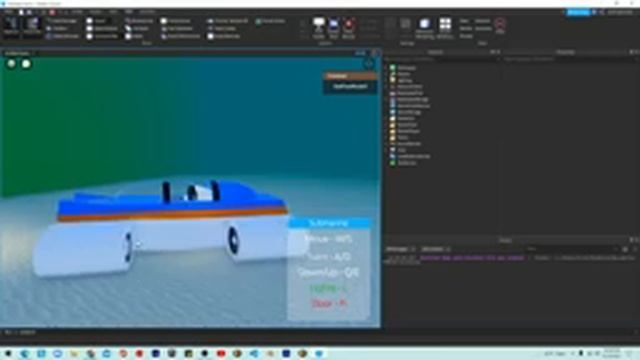Select the green Lights - L text
Image resolution: width=640 pixels, height=360 pixels.
pyautogui.click(x=329, y=288)
